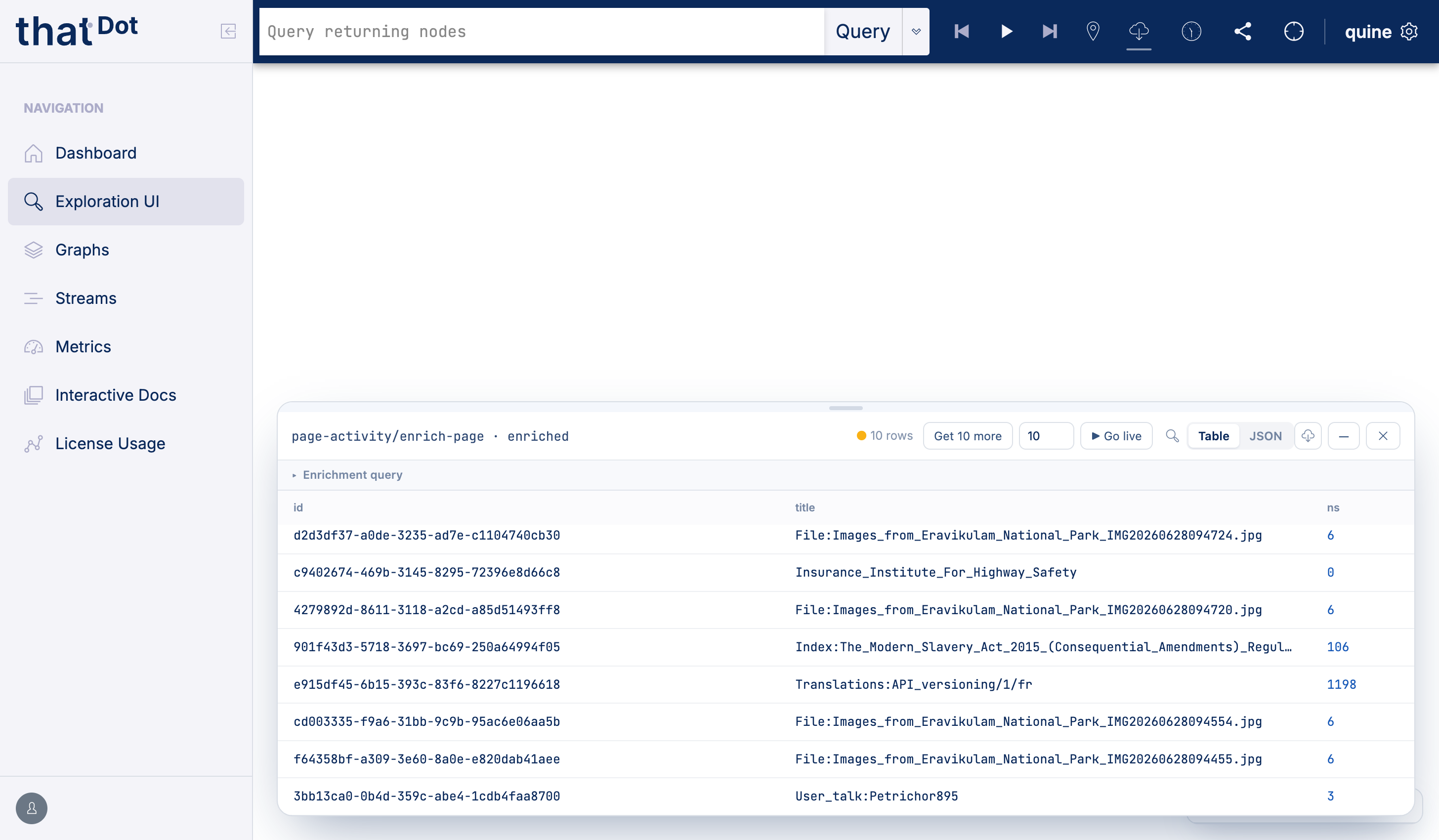Click the page-activity/enrich-page panel title
This screenshot has height=840, width=1439.
429,436
